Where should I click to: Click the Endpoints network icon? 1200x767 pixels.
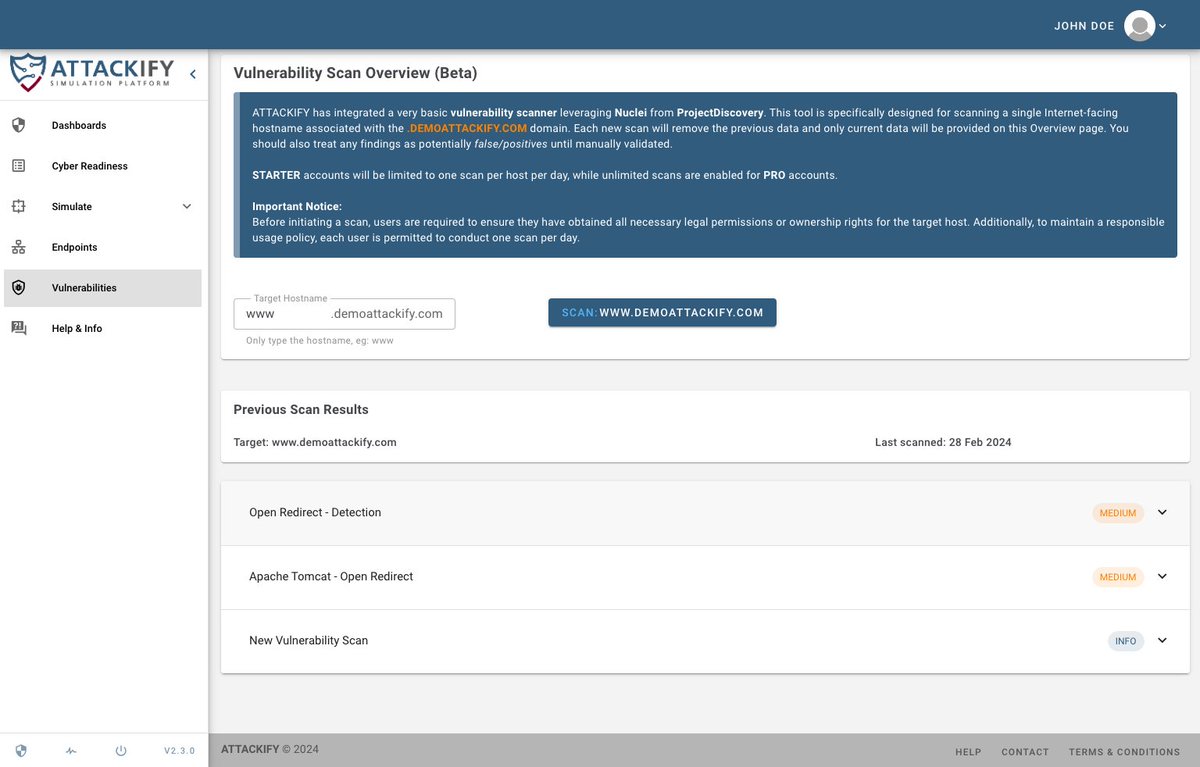pyautogui.click(x=18, y=247)
